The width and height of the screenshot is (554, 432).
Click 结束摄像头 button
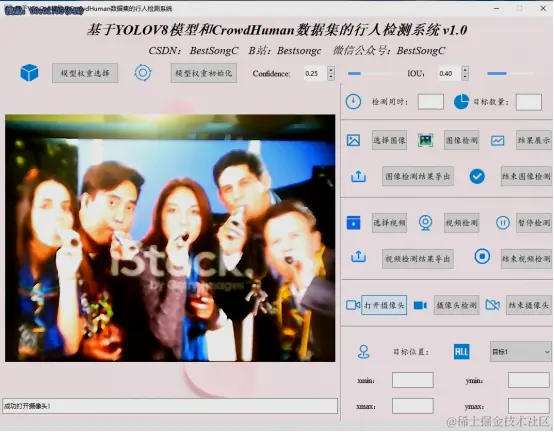click(x=529, y=305)
